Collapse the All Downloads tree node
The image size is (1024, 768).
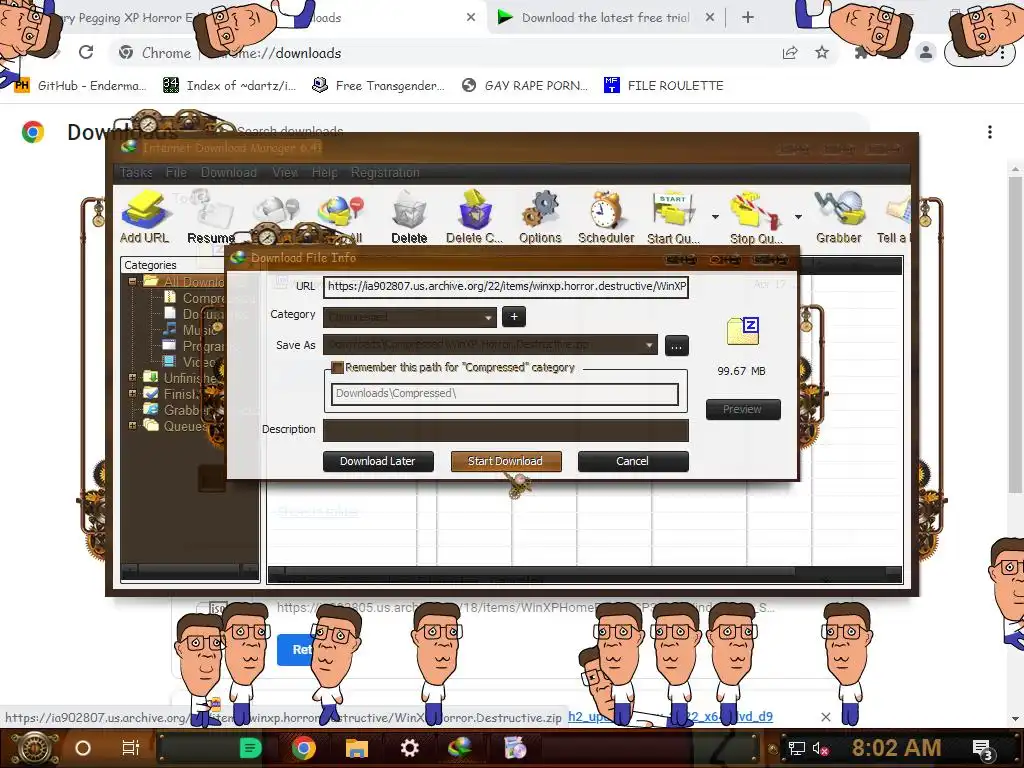click(133, 281)
